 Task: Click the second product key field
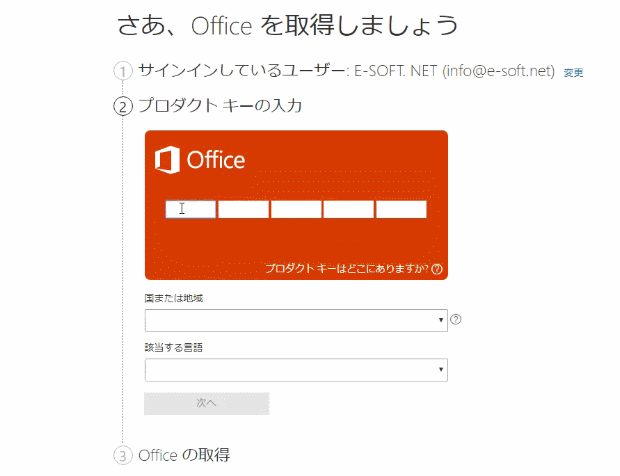tap(243, 209)
